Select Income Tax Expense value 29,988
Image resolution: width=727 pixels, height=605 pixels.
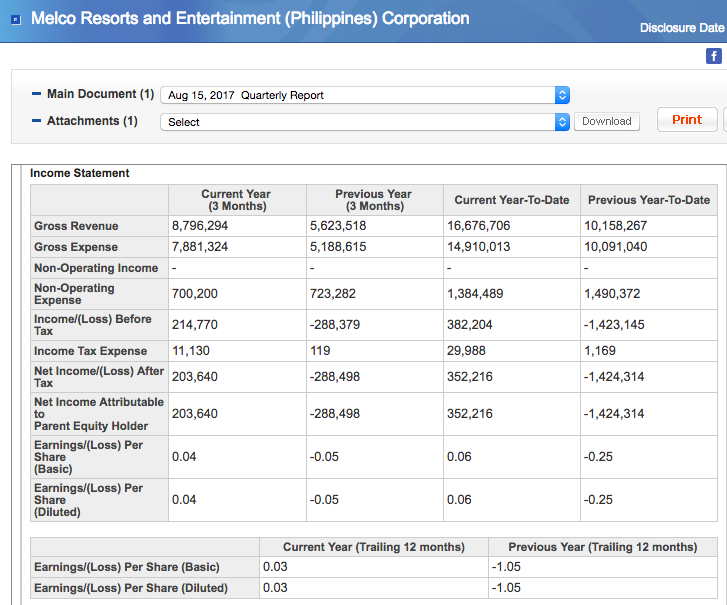click(x=466, y=350)
